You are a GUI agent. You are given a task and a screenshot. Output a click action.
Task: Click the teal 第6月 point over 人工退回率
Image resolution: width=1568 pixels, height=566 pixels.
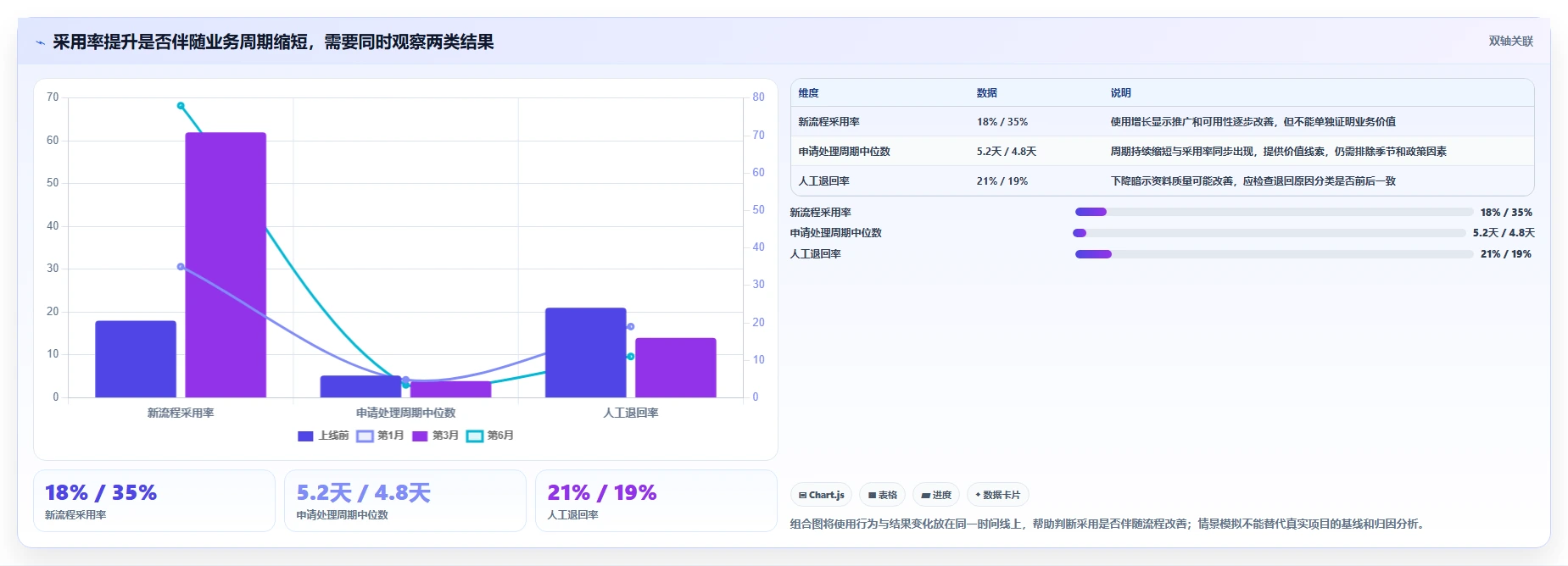pos(630,357)
